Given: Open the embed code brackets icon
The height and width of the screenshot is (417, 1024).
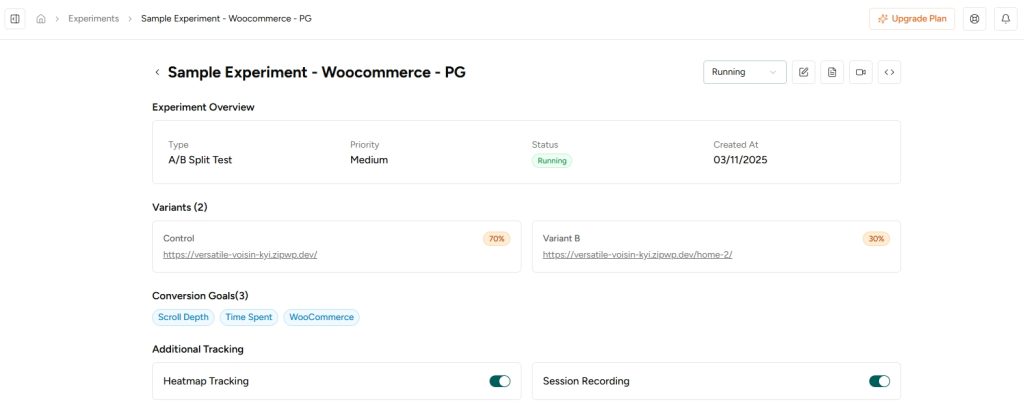Looking at the screenshot, I should [889, 72].
